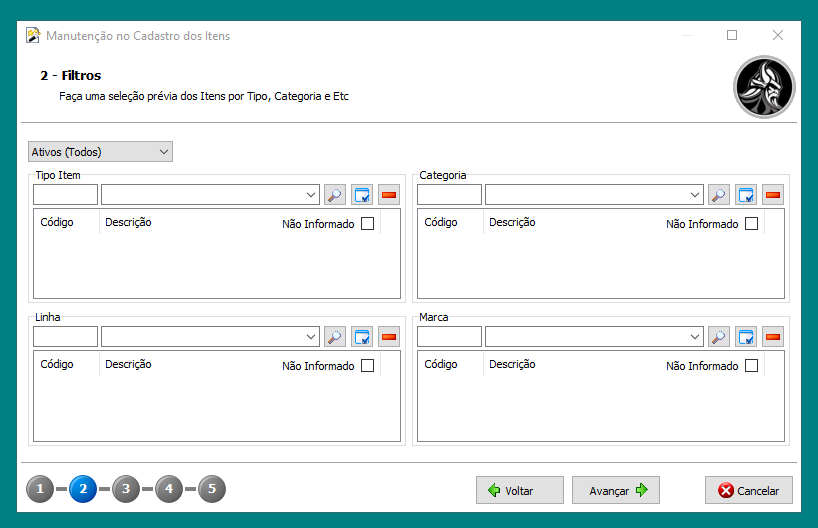Click the round viking logo image

[x=764, y=87]
